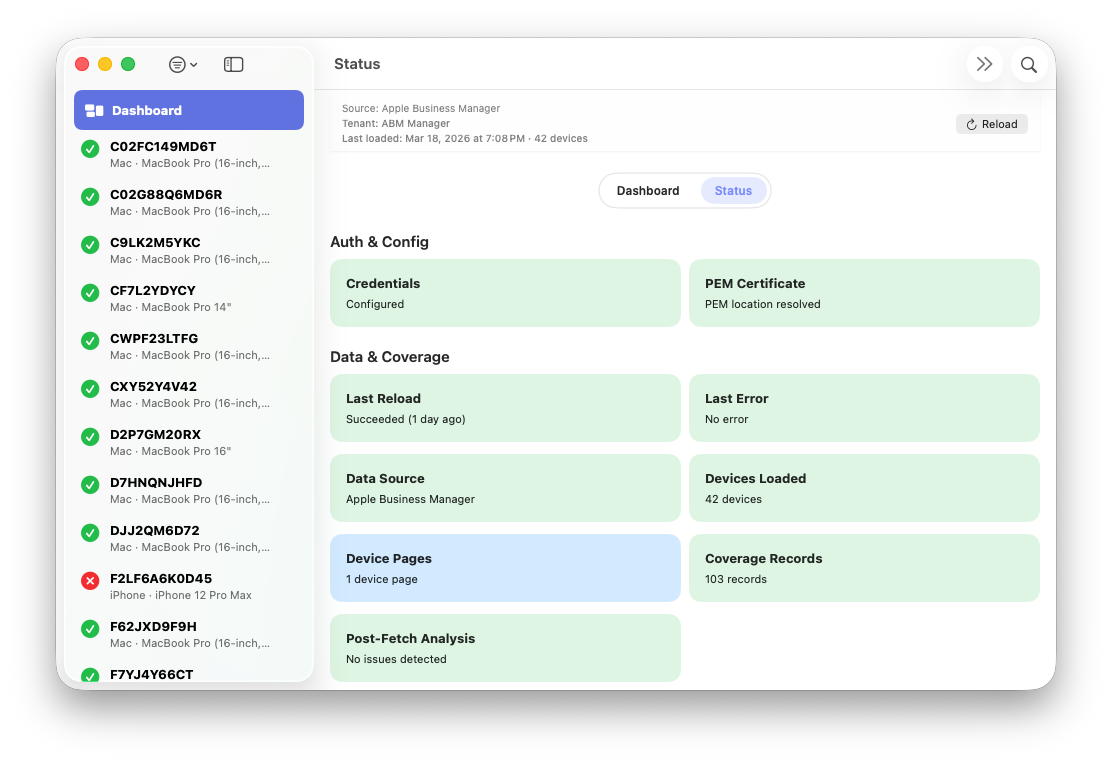Click the filter icon at top left

176,63
